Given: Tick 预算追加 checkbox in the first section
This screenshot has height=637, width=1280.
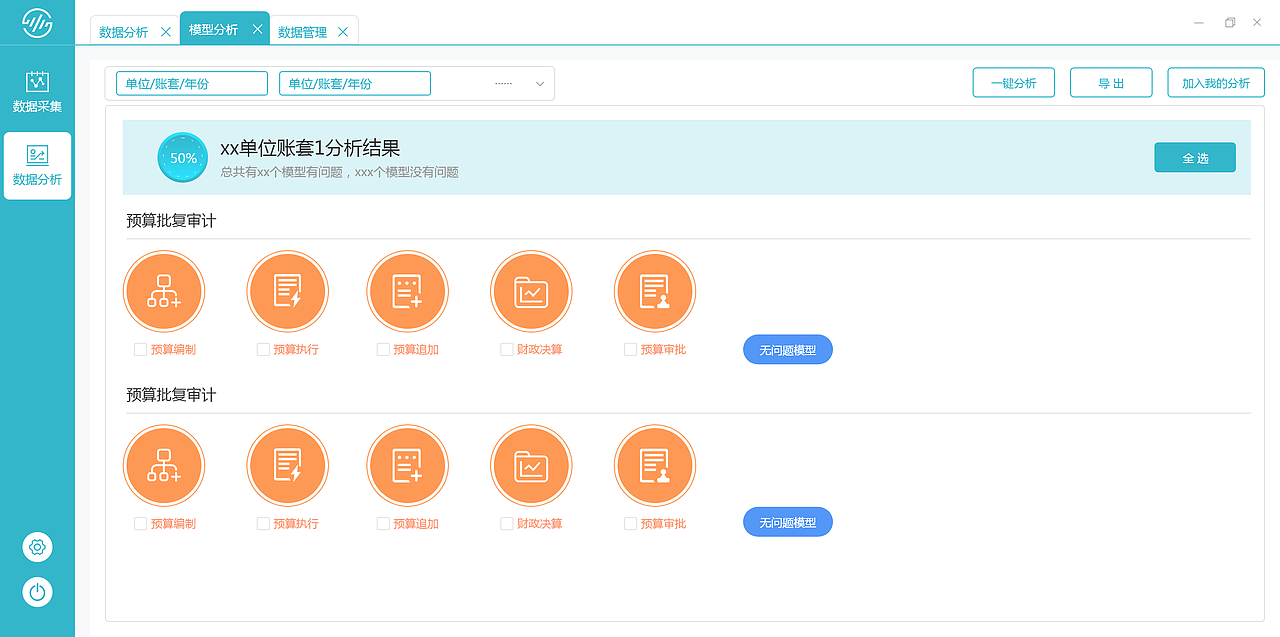Looking at the screenshot, I should [383, 350].
